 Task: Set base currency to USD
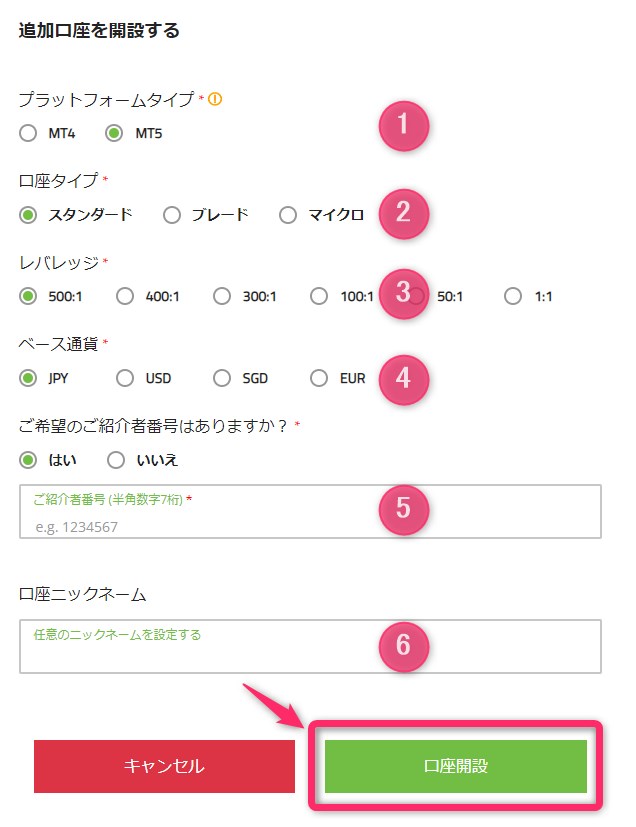[x=124, y=379]
